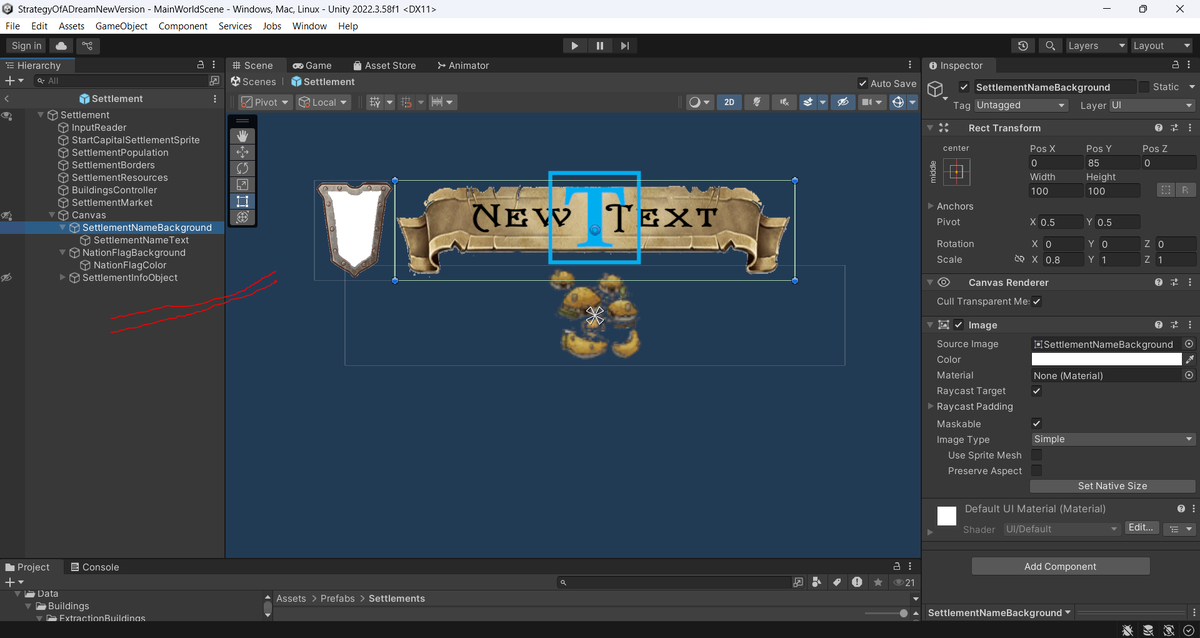Open the anchor presets box
The width and height of the screenshot is (1200, 638).
[x=955, y=173]
